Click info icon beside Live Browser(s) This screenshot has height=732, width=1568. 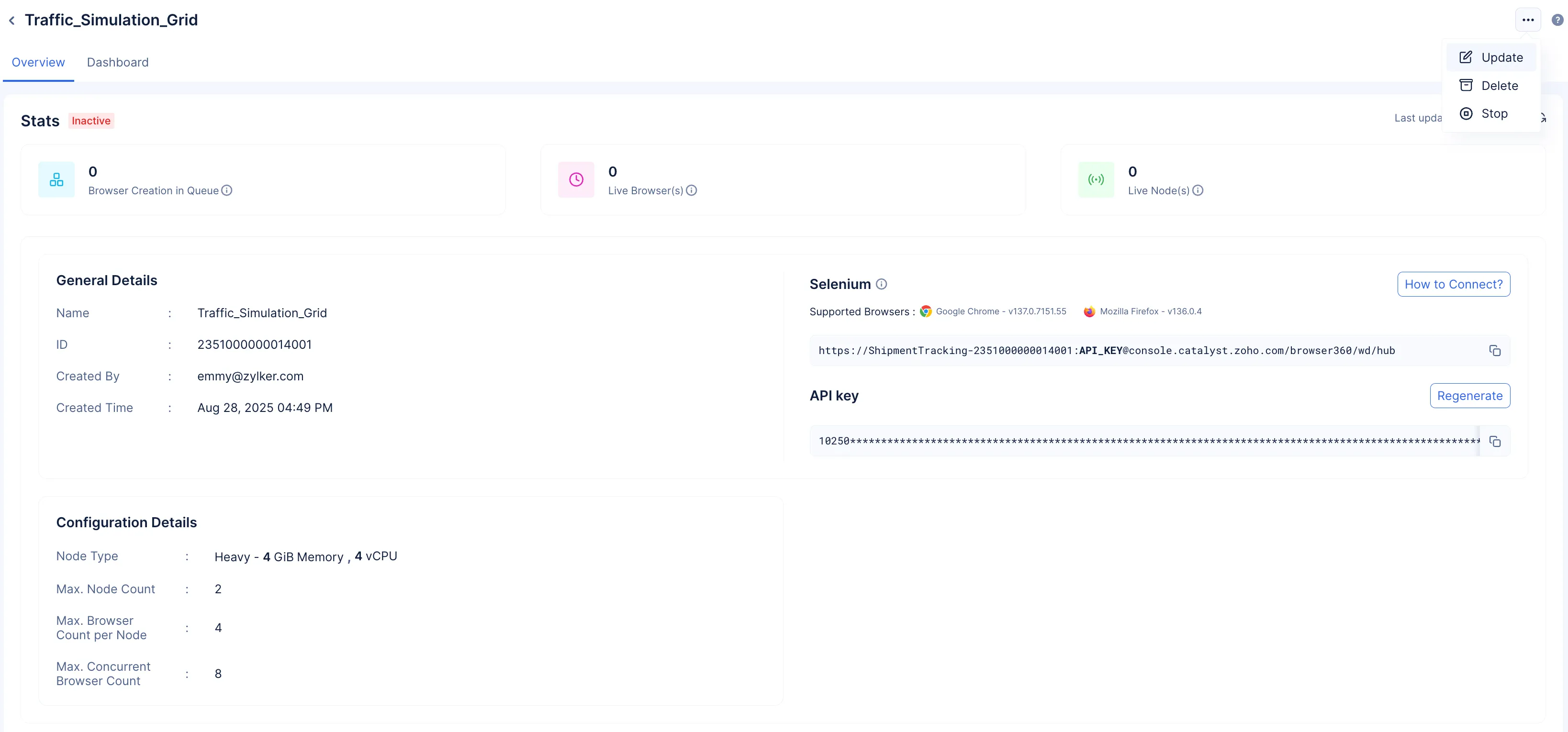(x=692, y=190)
